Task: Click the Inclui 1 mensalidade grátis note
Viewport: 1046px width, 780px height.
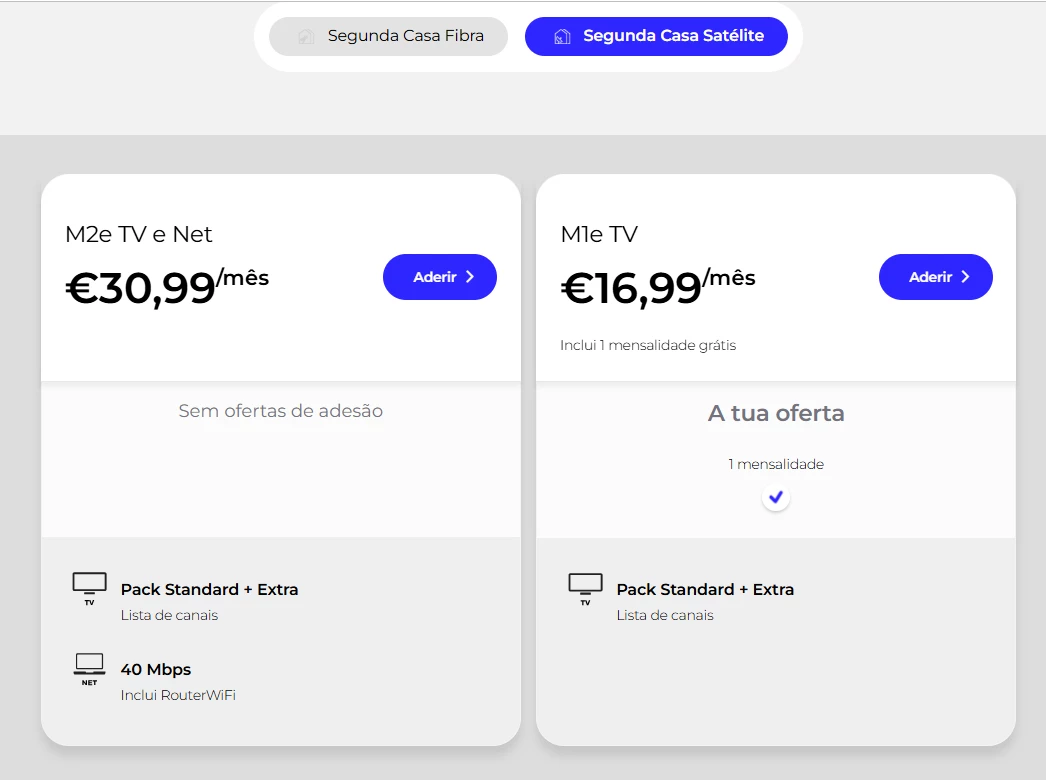Action: [x=648, y=345]
